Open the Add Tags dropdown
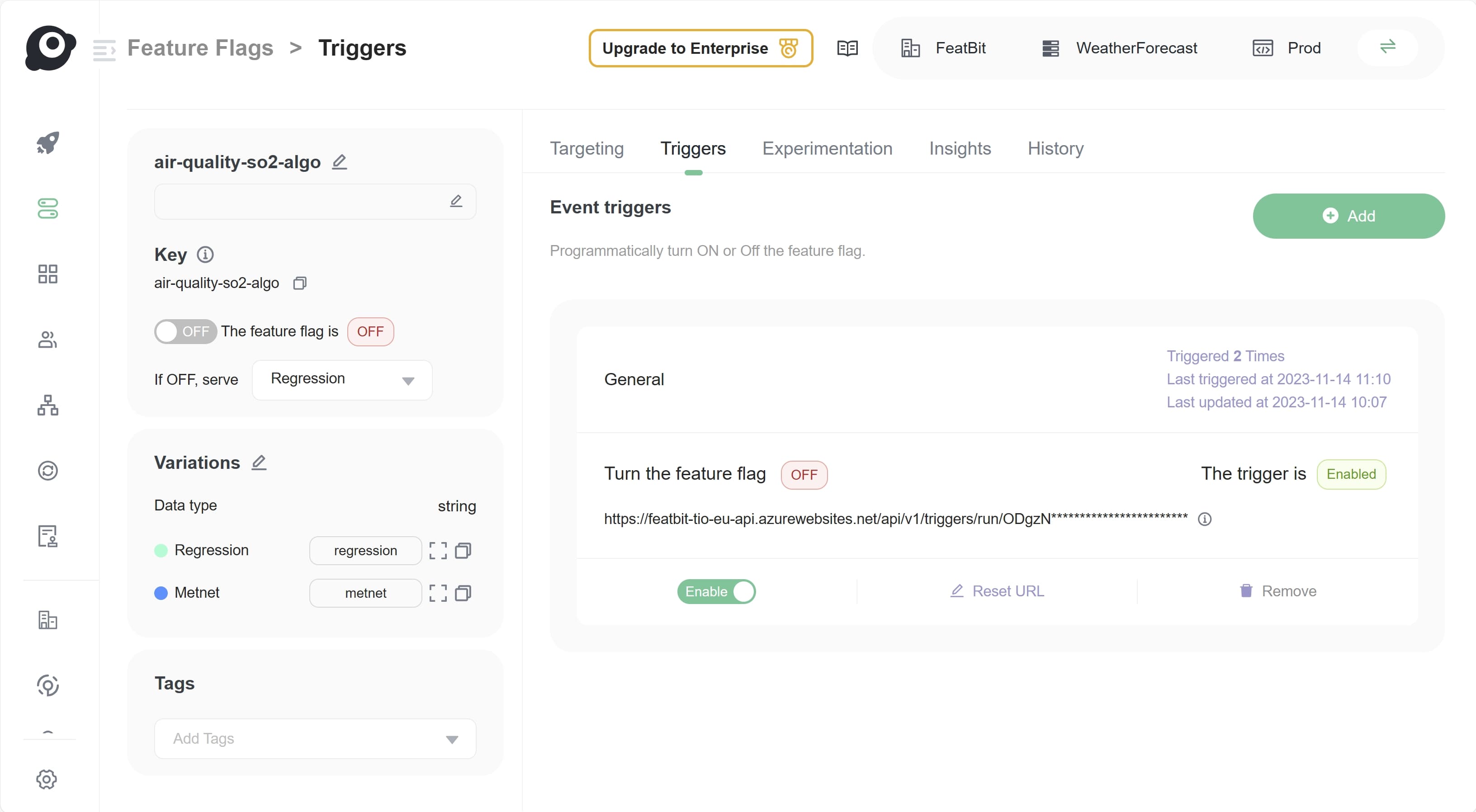 tap(315, 739)
